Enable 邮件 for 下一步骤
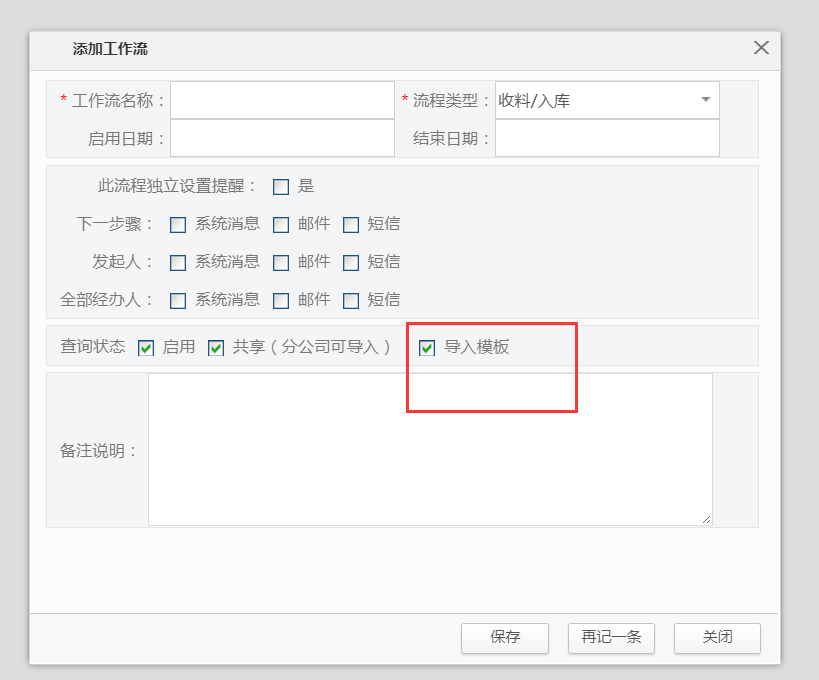819x680 pixels. pos(281,224)
